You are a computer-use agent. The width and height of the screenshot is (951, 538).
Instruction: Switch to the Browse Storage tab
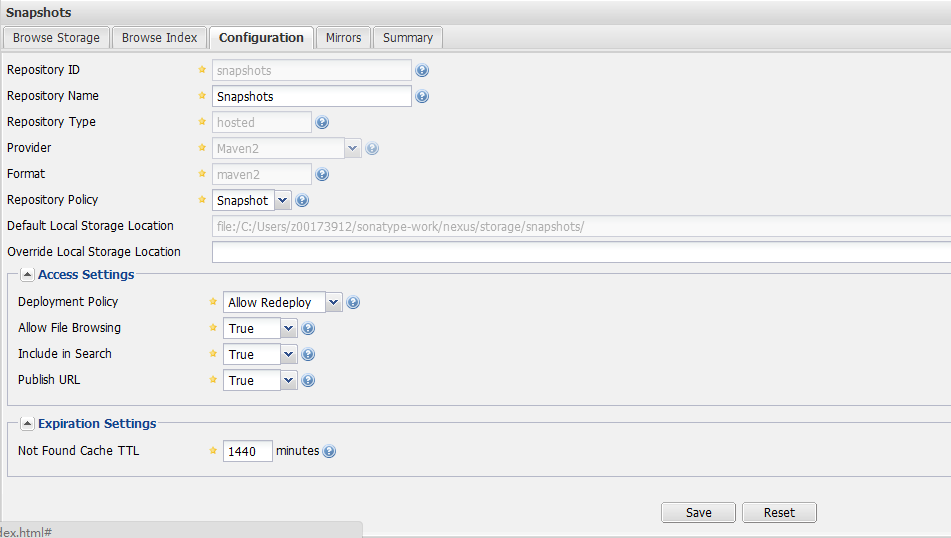pyautogui.click(x=56, y=38)
